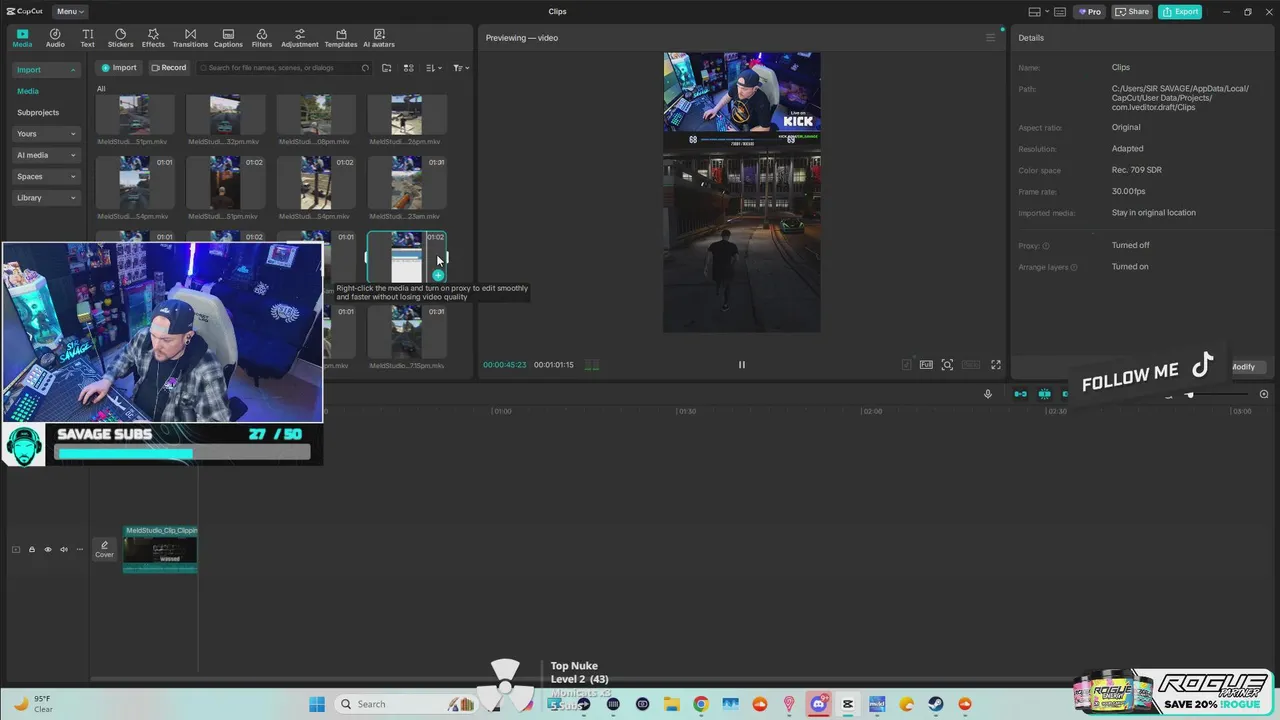The height and width of the screenshot is (720, 1280).
Task: Open File Explorer from the taskbar
Action: point(672,704)
